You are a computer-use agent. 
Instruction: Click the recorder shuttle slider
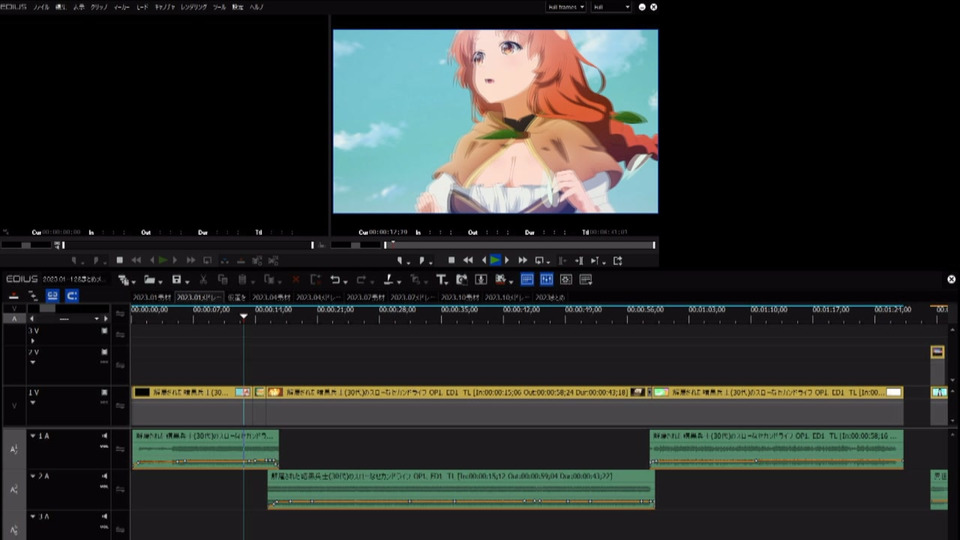[x=356, y=246]
